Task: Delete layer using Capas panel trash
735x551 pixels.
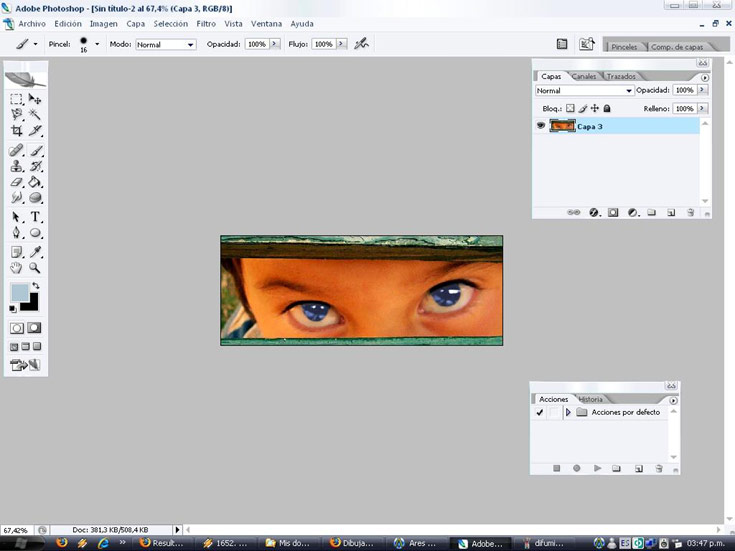Action: [690, 212]
